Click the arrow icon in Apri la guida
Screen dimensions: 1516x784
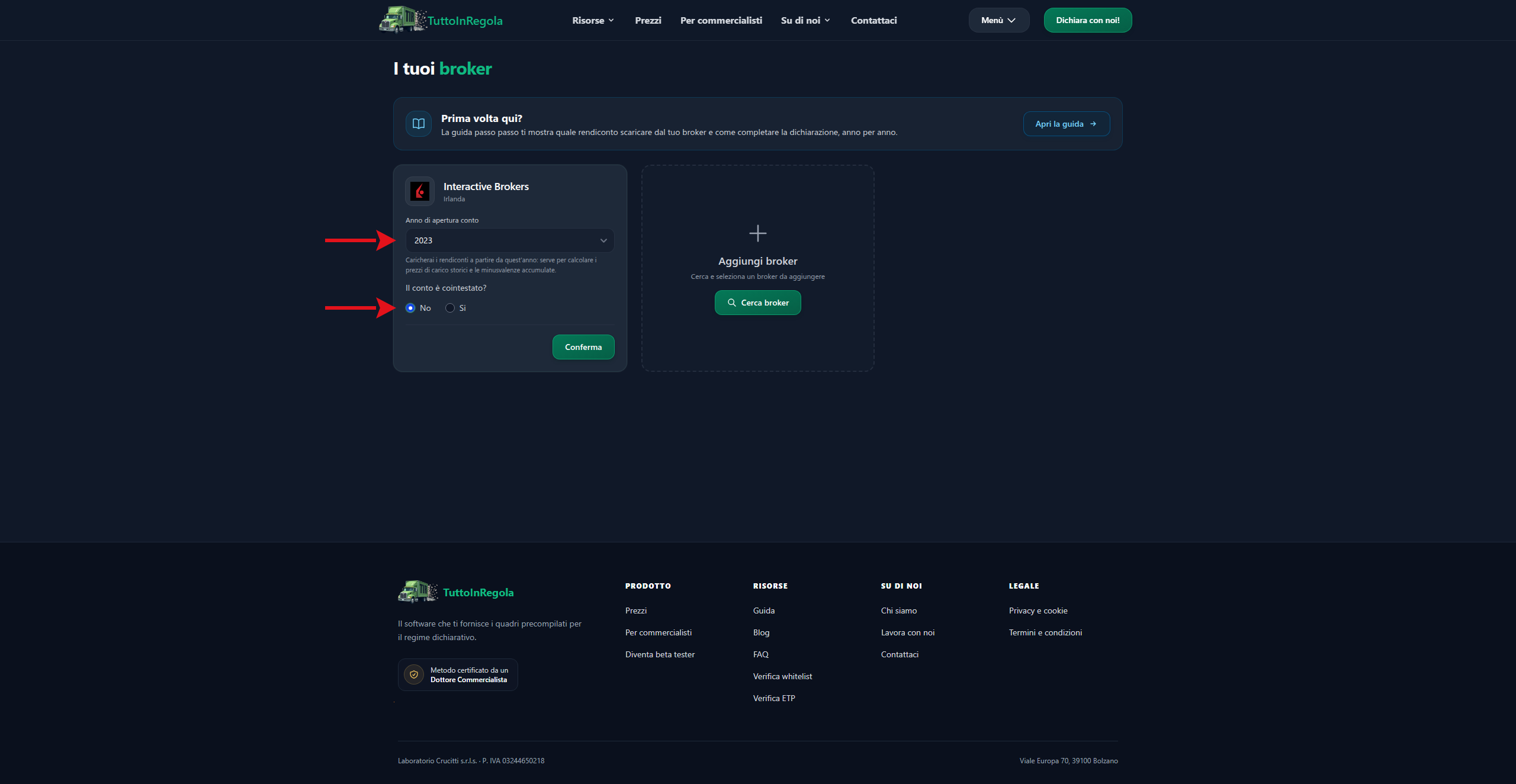pyautogui.click(x=1093, y=124)
